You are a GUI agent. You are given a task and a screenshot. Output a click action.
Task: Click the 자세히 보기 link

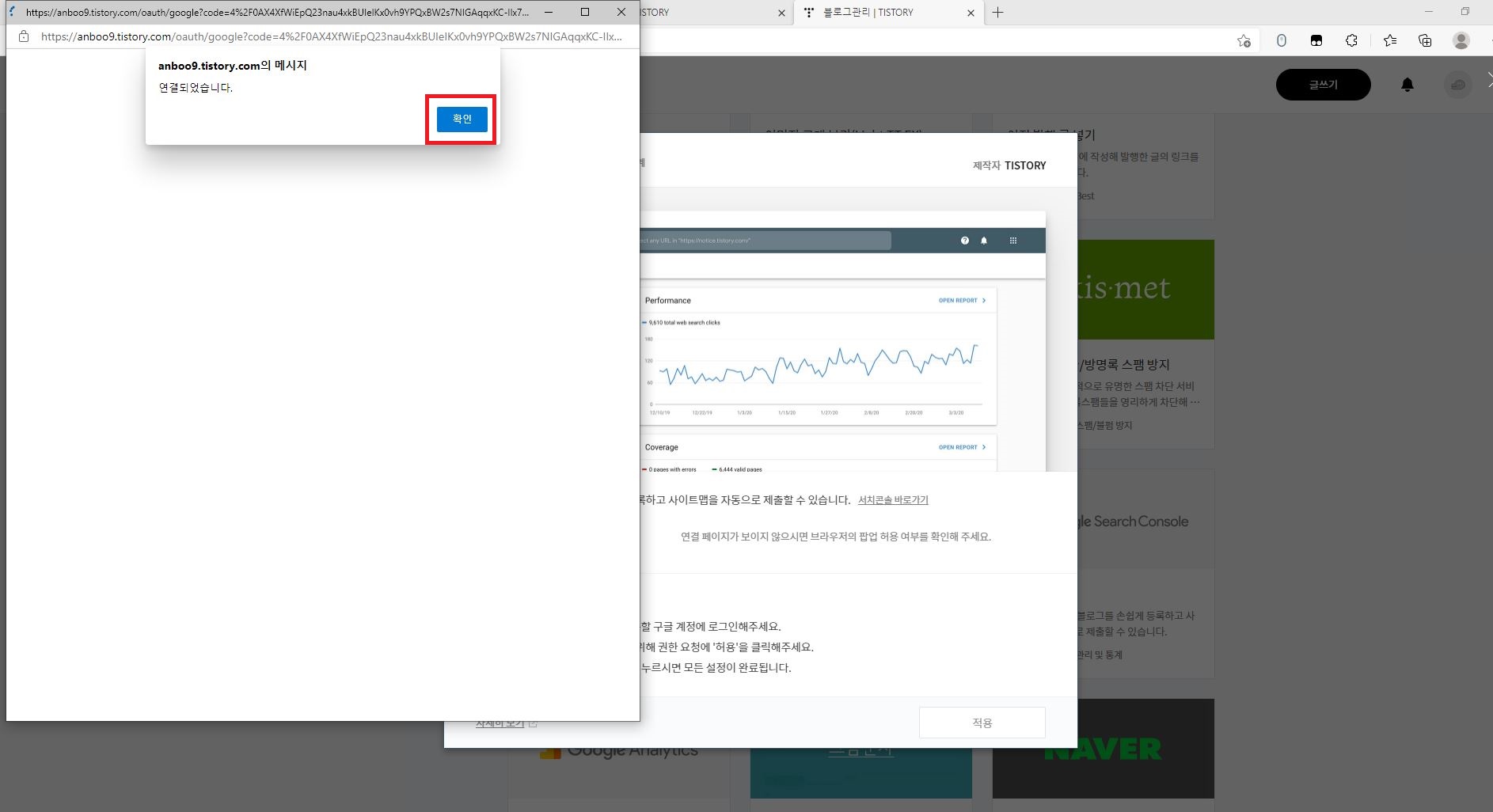point(500,723)
